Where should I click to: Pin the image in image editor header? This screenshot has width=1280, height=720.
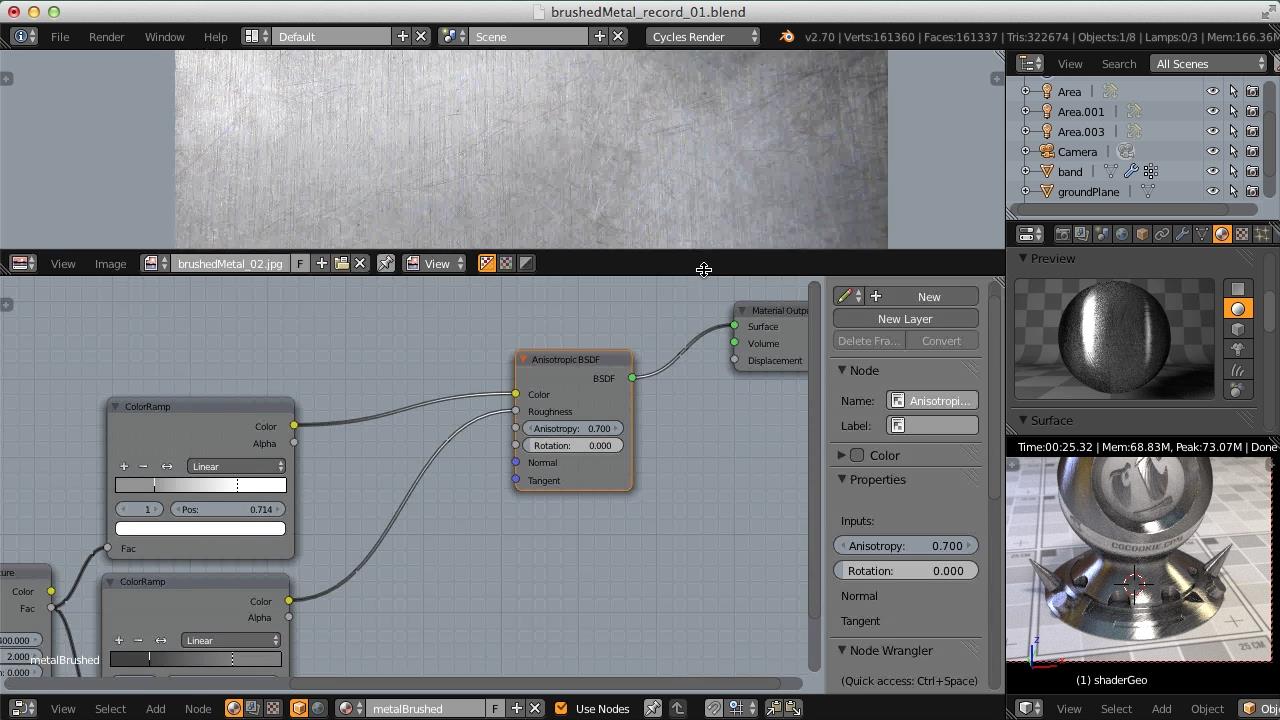pyautogui.click(x=385, y=263)
